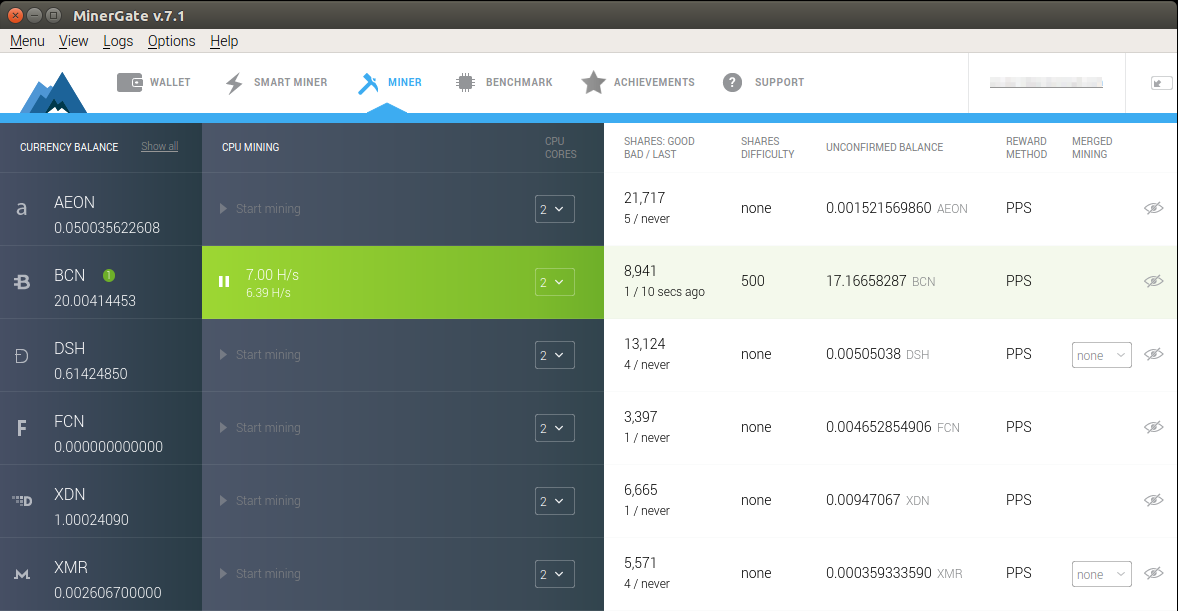Click the Show all currencies link
This screenshot has width=1178, height=611.
click(159, 147)
